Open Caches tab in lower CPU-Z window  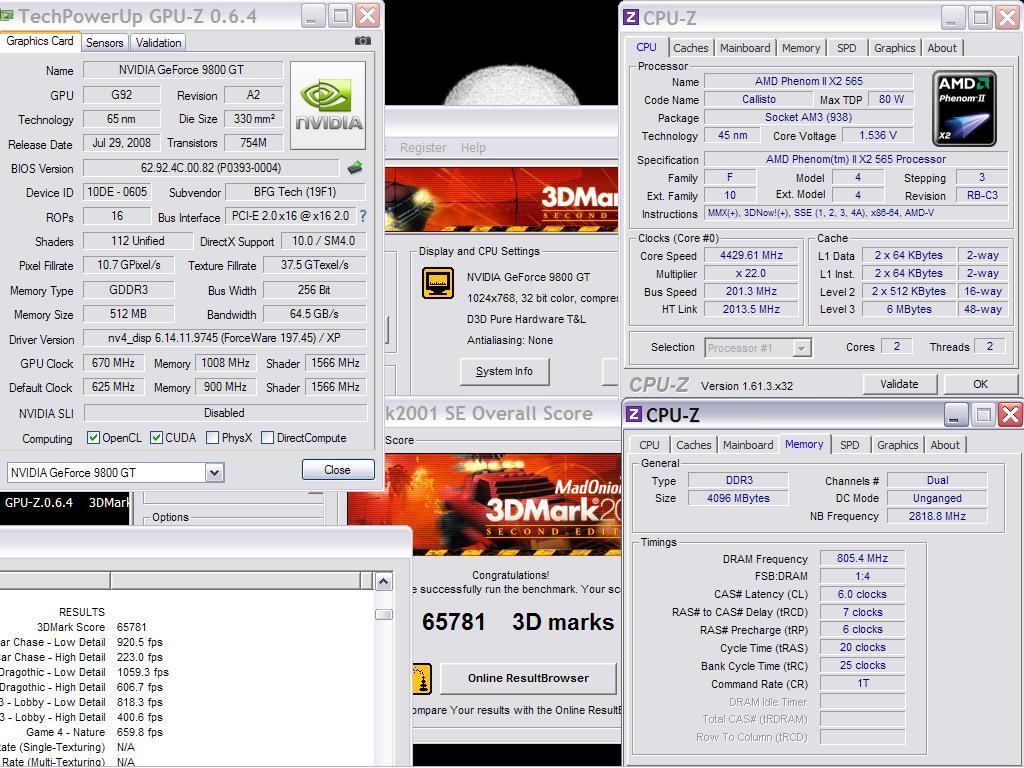694,445
